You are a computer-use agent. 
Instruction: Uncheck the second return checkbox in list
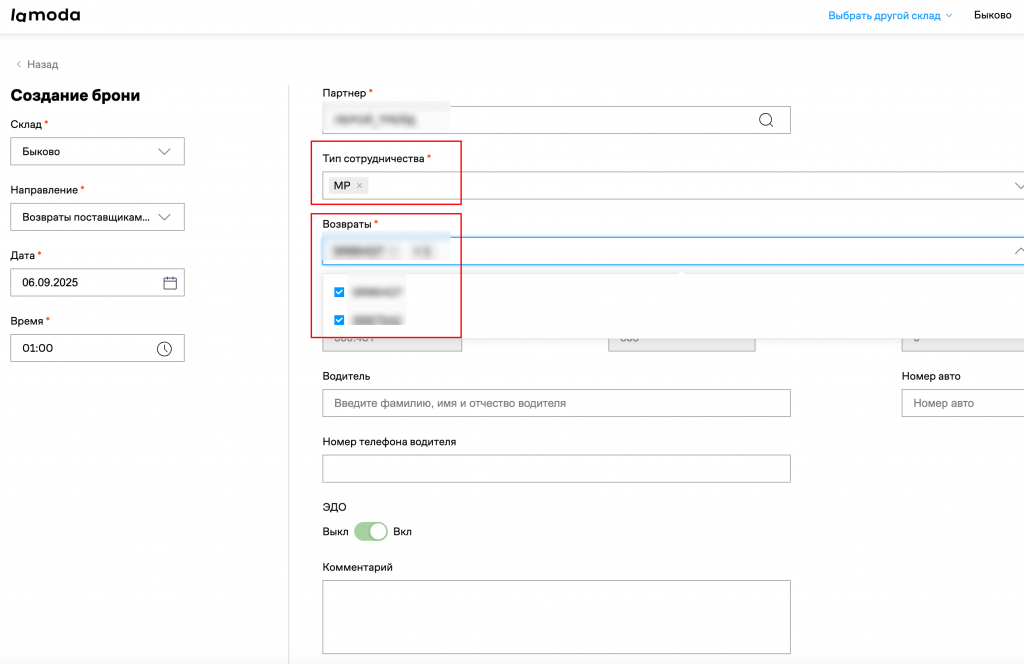[339, 320]
